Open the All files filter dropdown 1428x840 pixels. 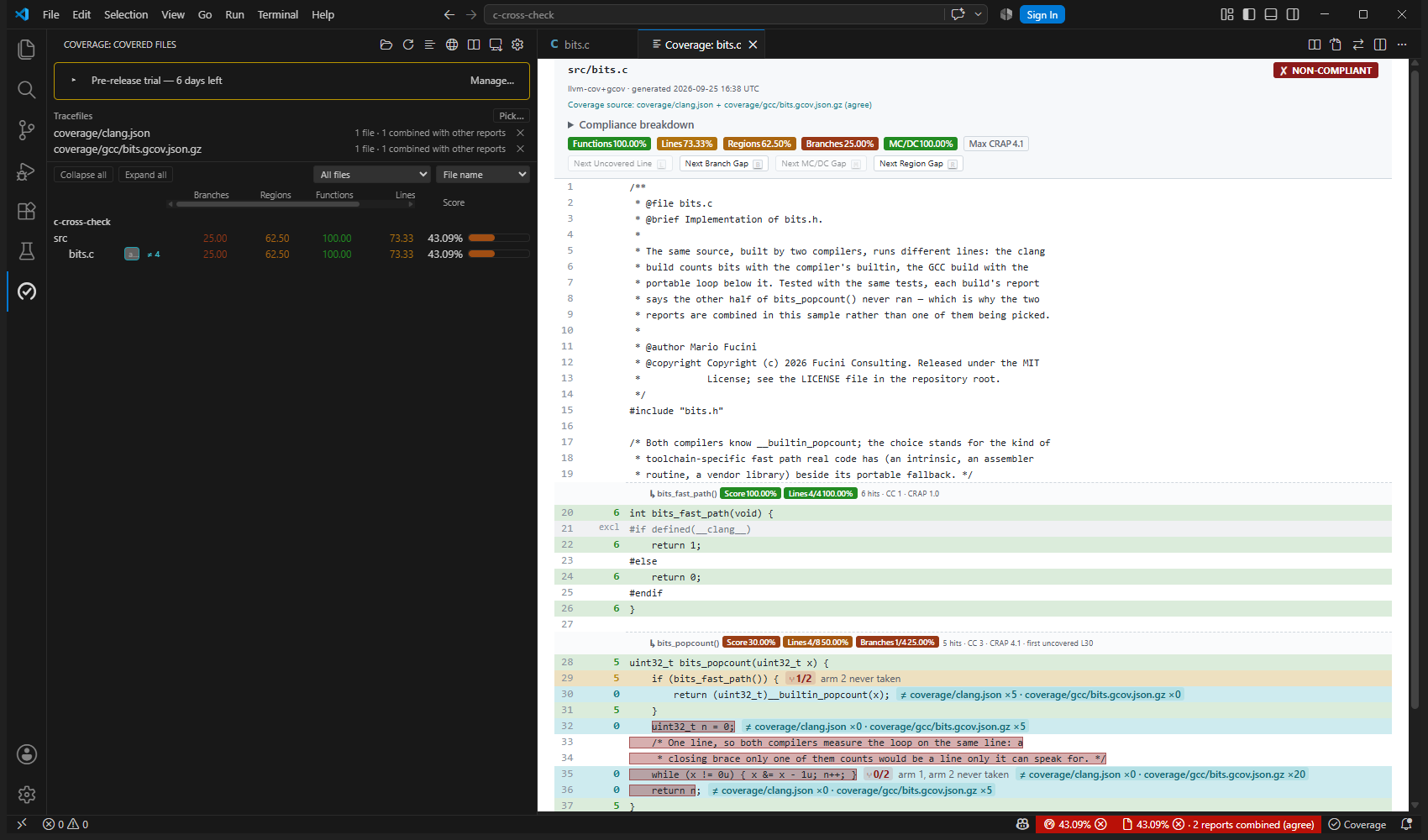click(x=372, y=175)
